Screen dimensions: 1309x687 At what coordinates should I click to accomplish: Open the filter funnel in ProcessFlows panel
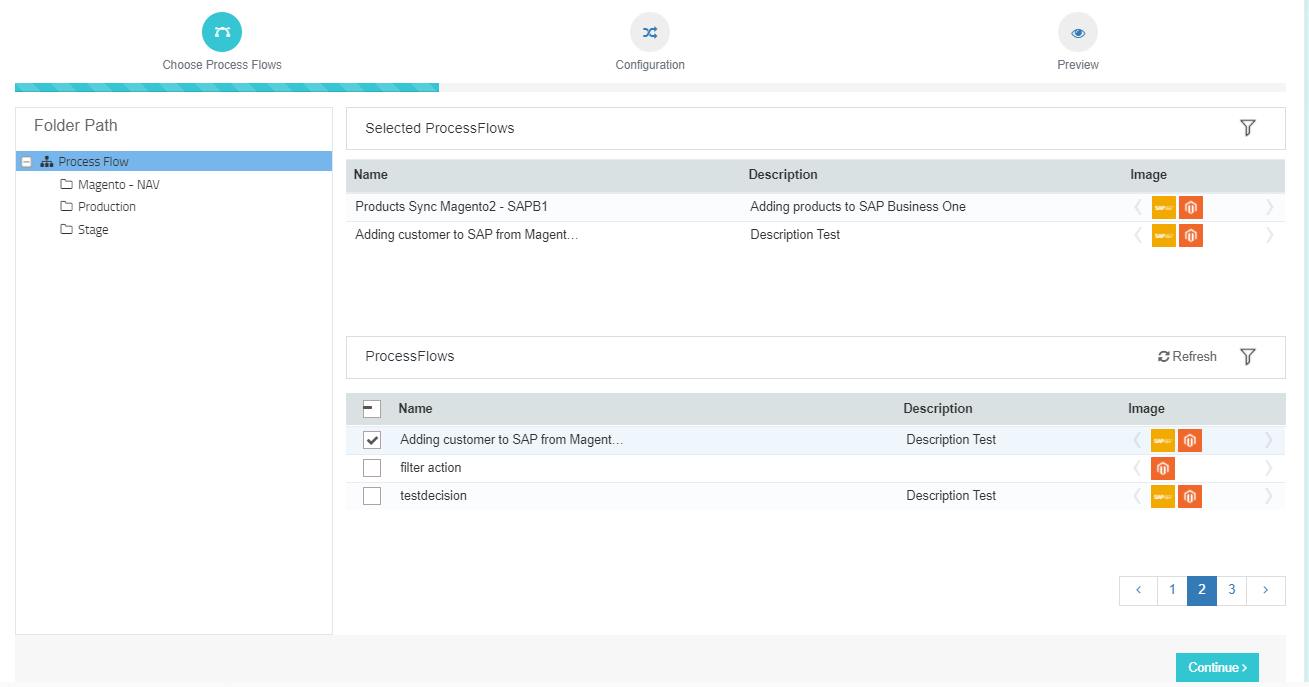point(1247,356)
